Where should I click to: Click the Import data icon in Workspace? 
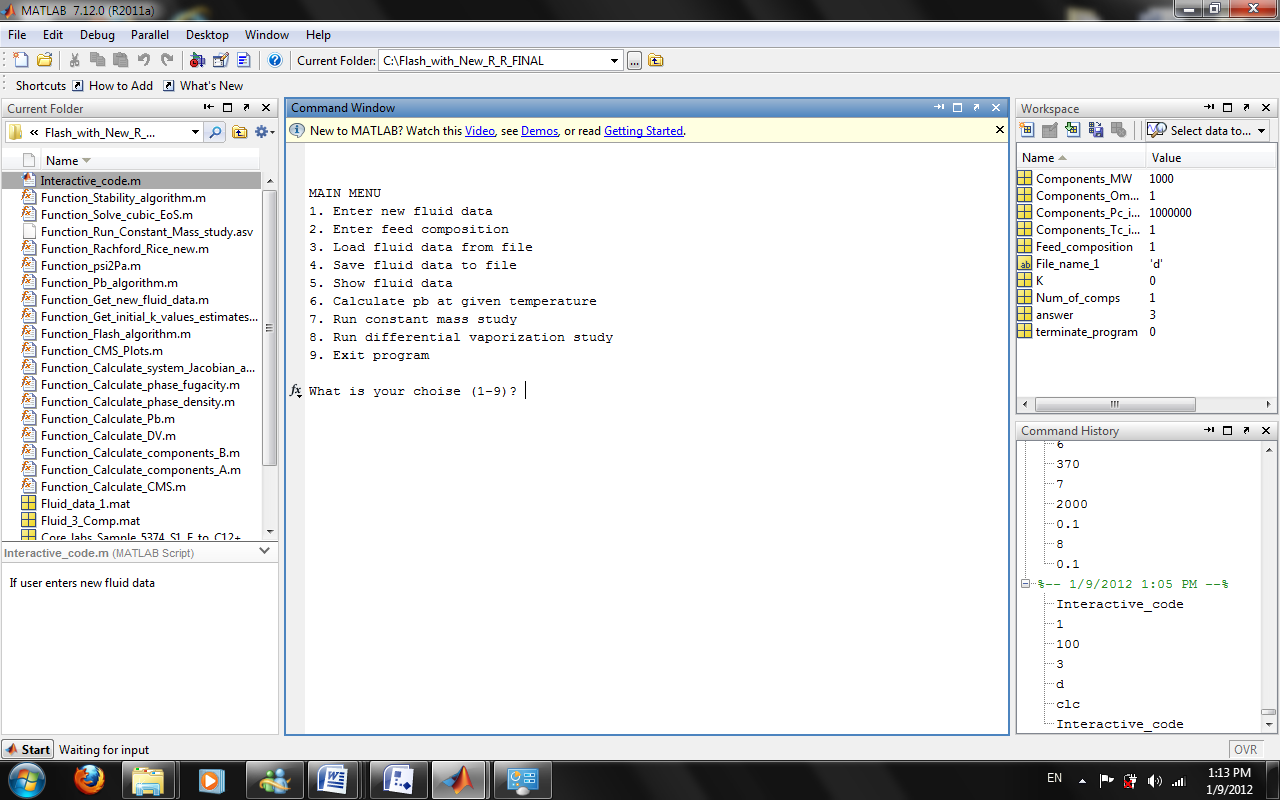tap(1072, 130)
